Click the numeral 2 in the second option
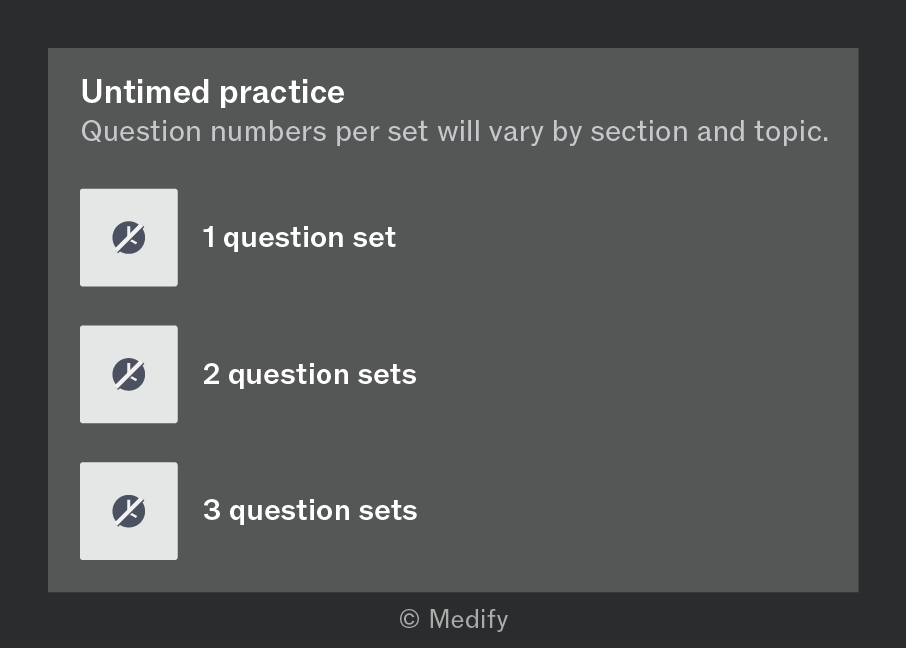 (x=211, y=374)
